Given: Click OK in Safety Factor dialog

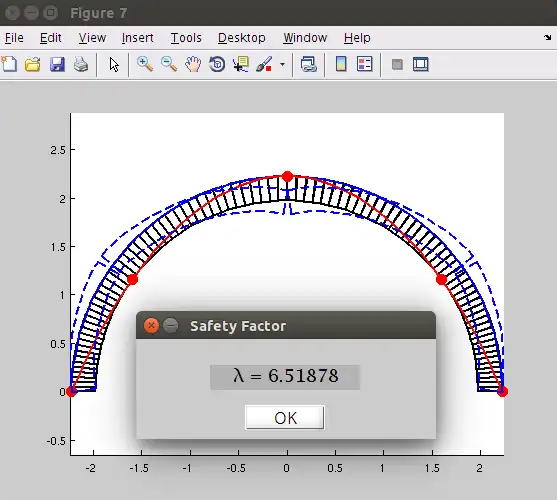Looking at the screenshot, I should 285,418.
